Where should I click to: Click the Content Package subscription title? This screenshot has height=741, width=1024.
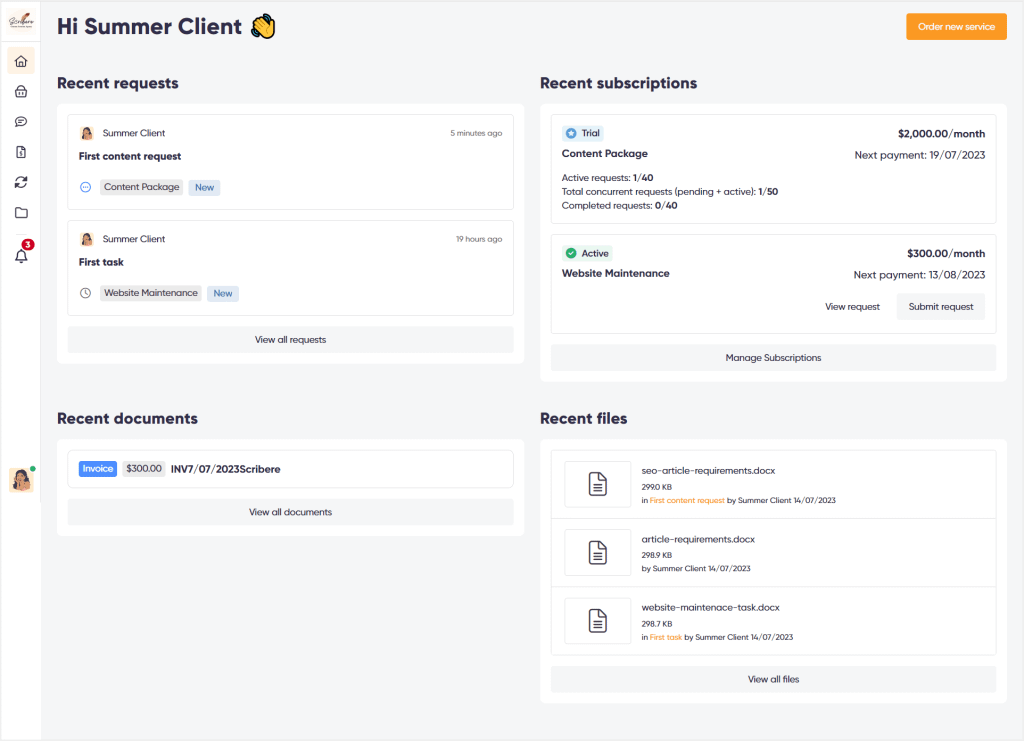(x=605, y=154)
